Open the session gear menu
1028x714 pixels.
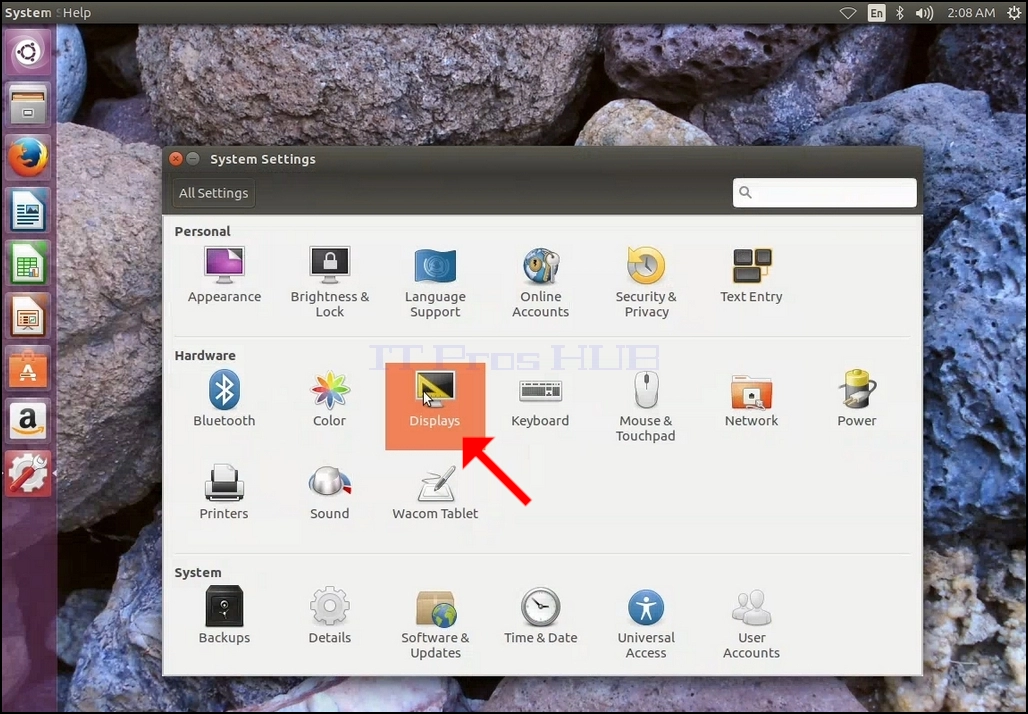(x=1014, y=13)
